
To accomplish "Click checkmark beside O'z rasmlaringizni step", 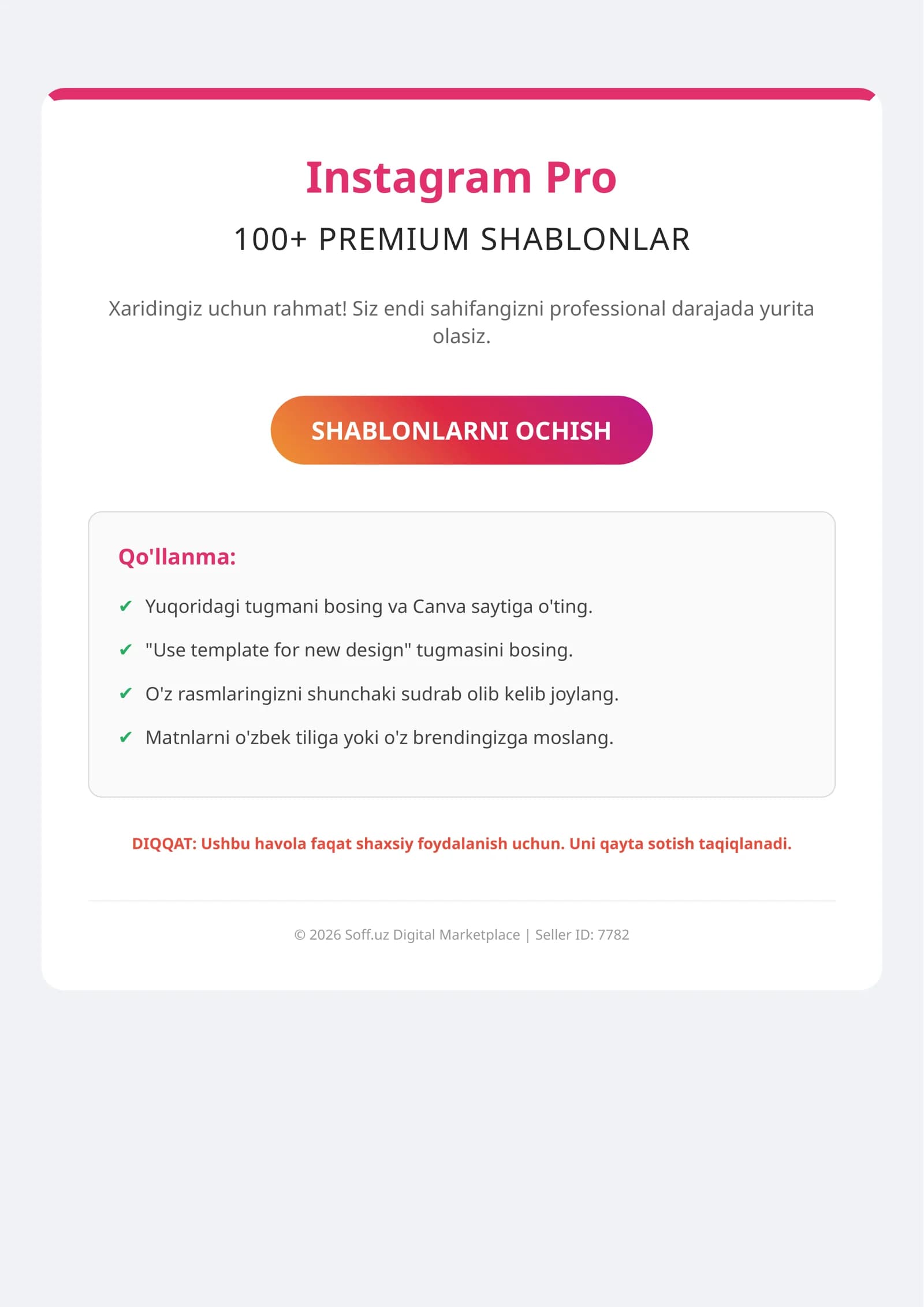I will 125,693.
